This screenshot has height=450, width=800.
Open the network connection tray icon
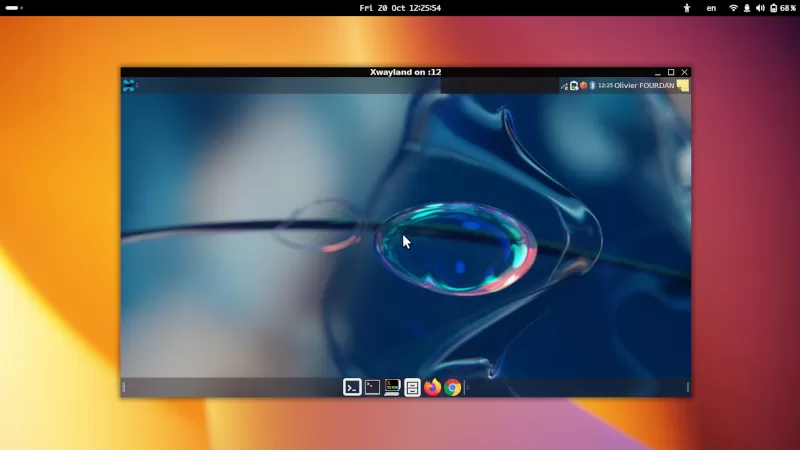(x=565, y=86)
